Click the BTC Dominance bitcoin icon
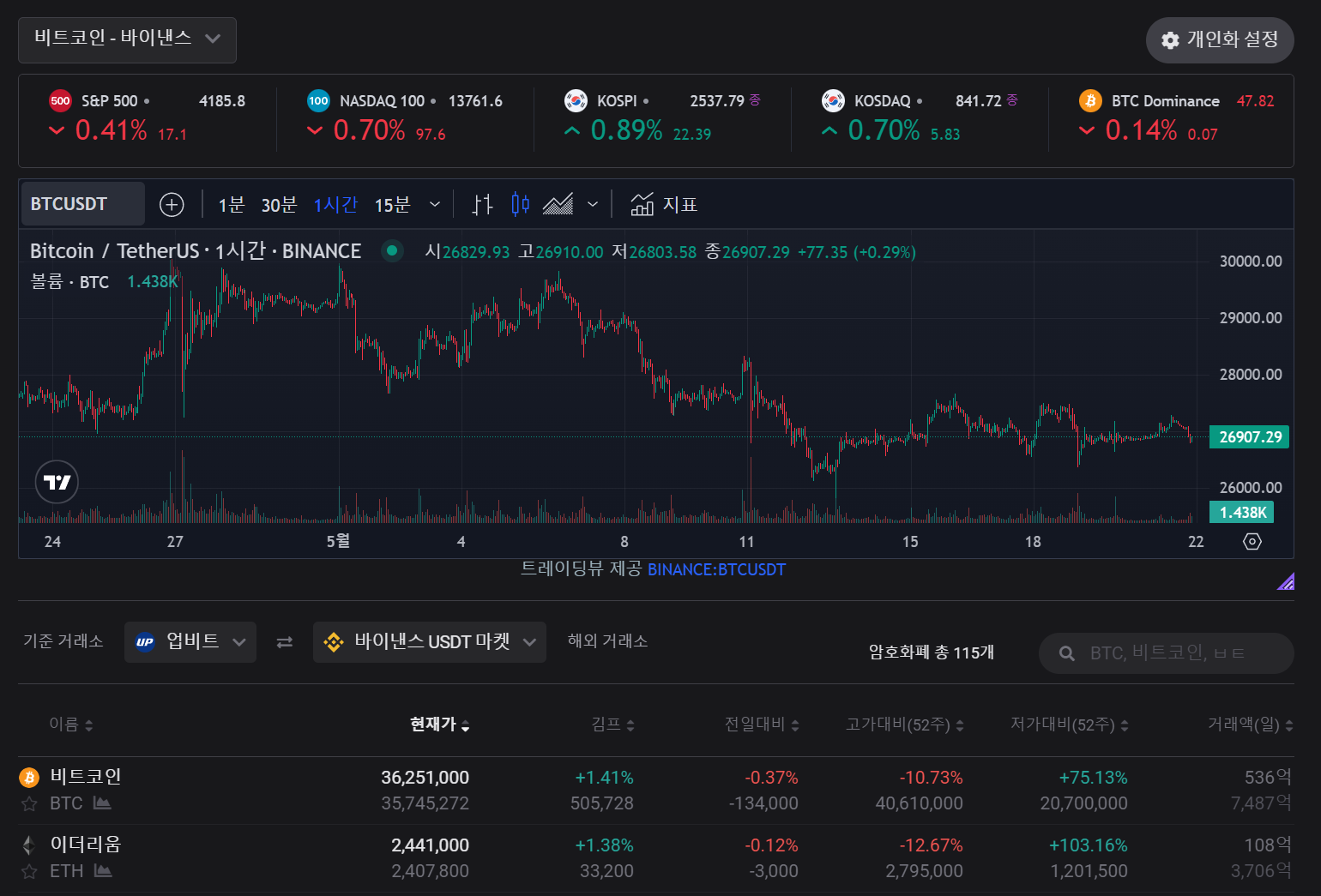Image resolution: width=1321 pixels, height=896 pixels. 1090,100
